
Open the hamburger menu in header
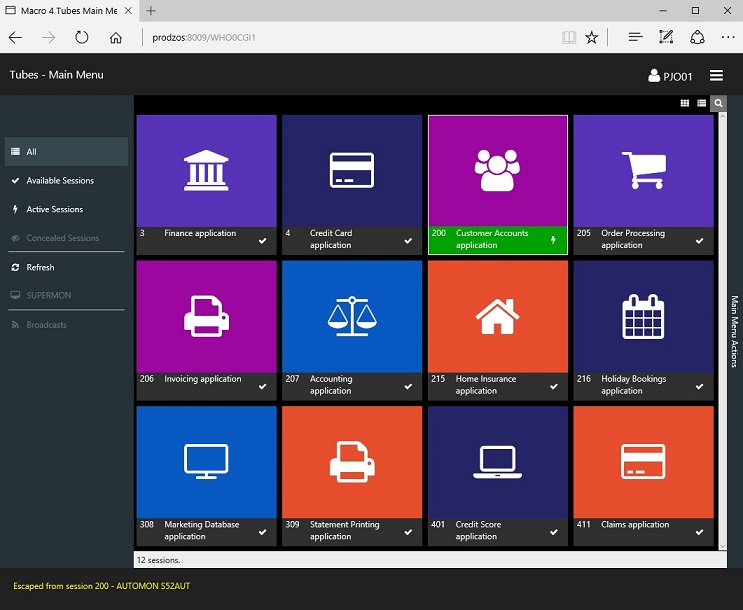[716, 76]
